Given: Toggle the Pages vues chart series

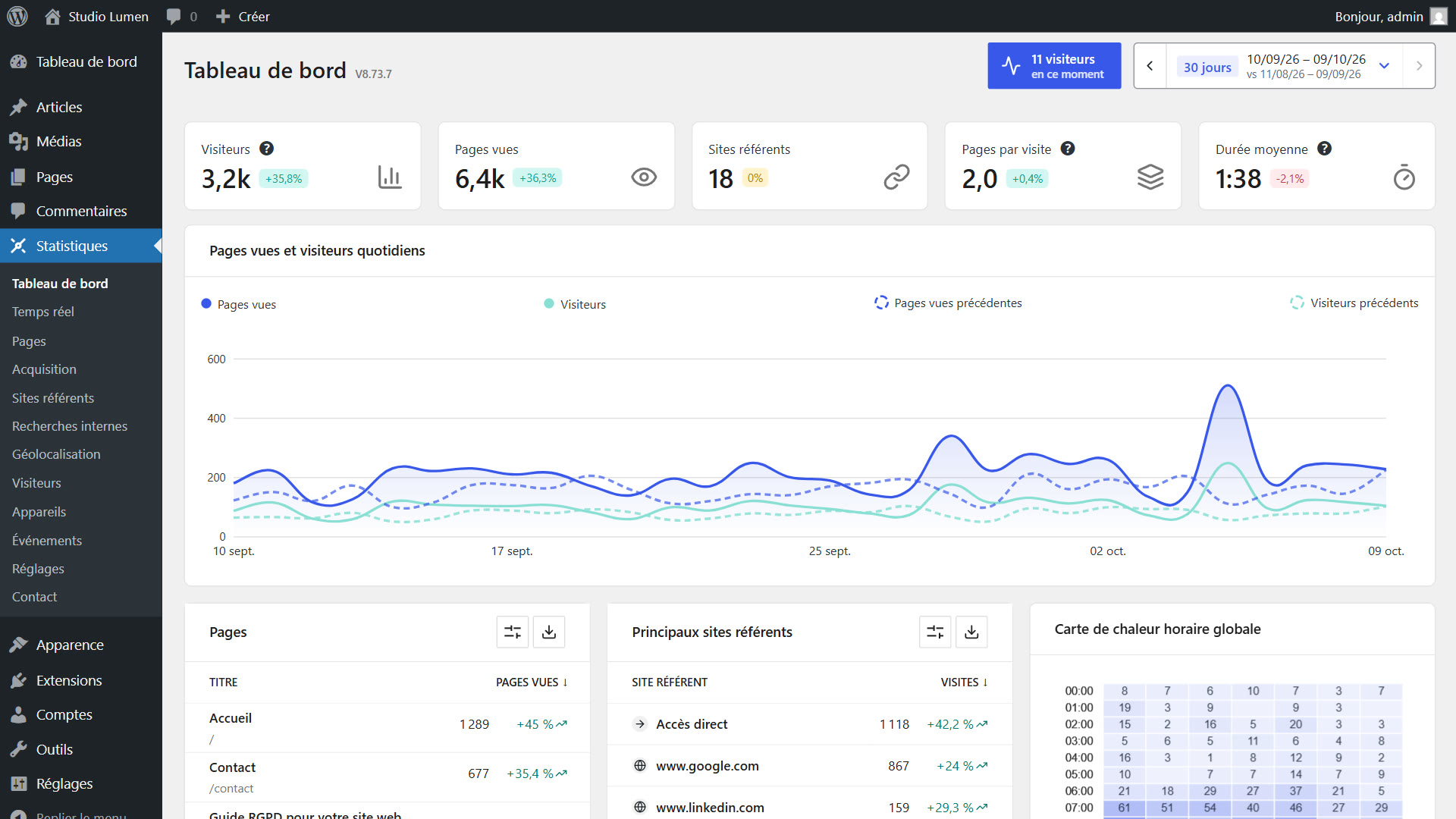Looking at the screenshot, I should 239,304.
